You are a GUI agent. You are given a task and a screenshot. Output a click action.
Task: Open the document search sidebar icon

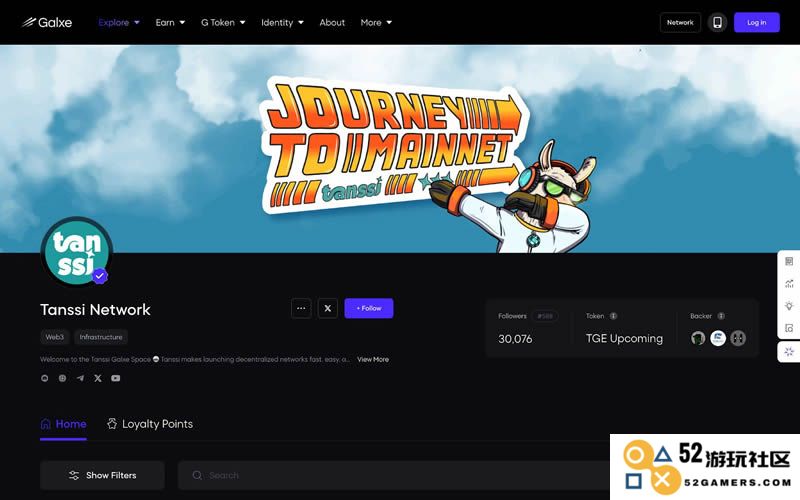coord(789,328)
